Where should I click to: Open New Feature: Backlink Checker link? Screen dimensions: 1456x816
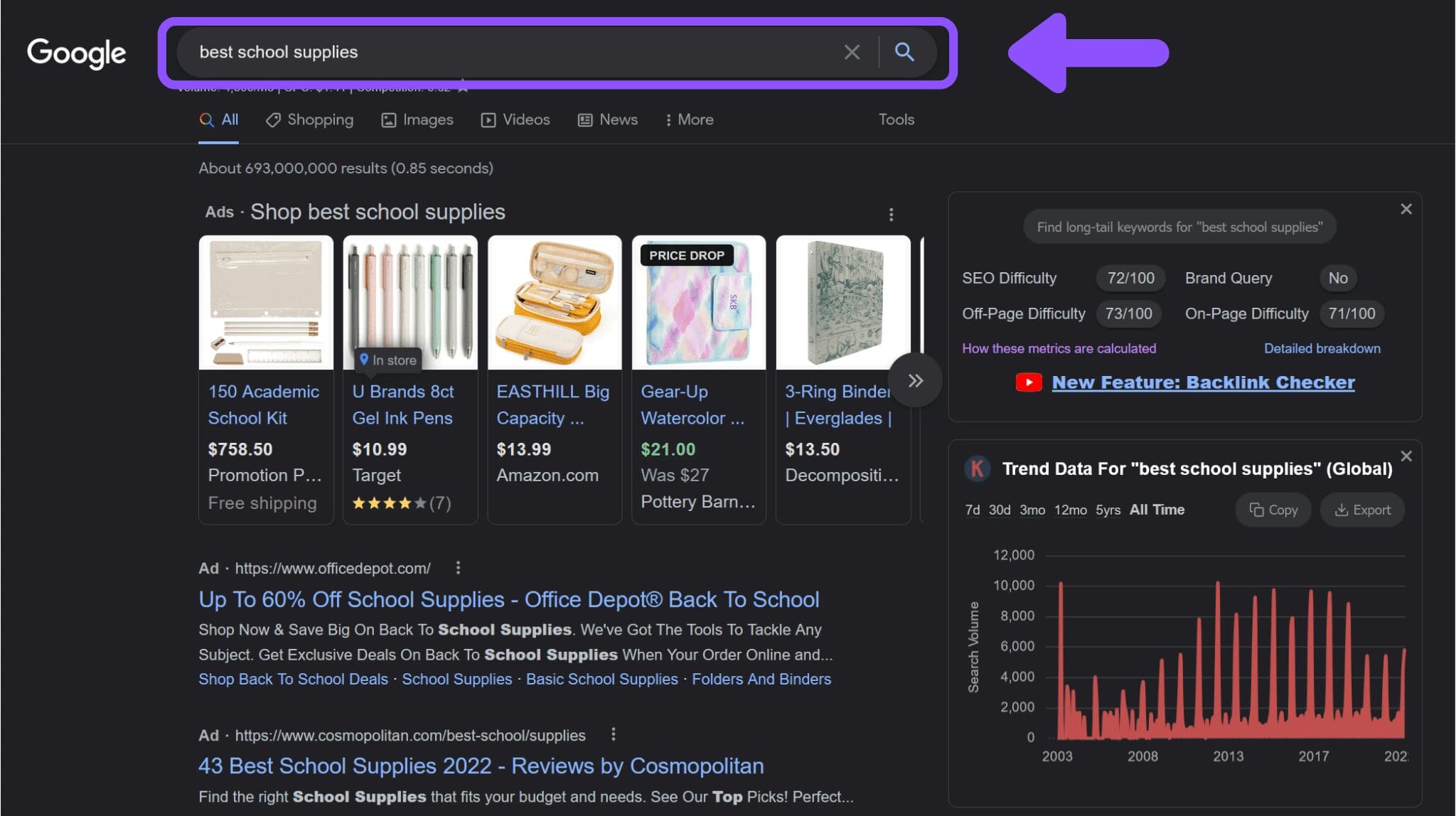(x=1203, y=382)
